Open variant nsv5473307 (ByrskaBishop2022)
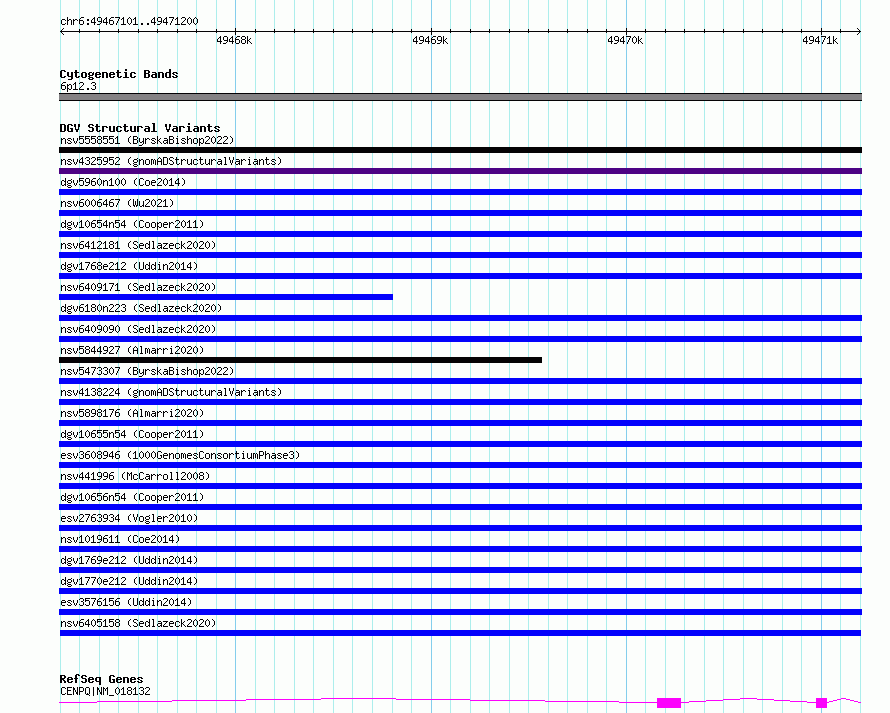Viewport: 890px width, 713px height. coord(147,371)
